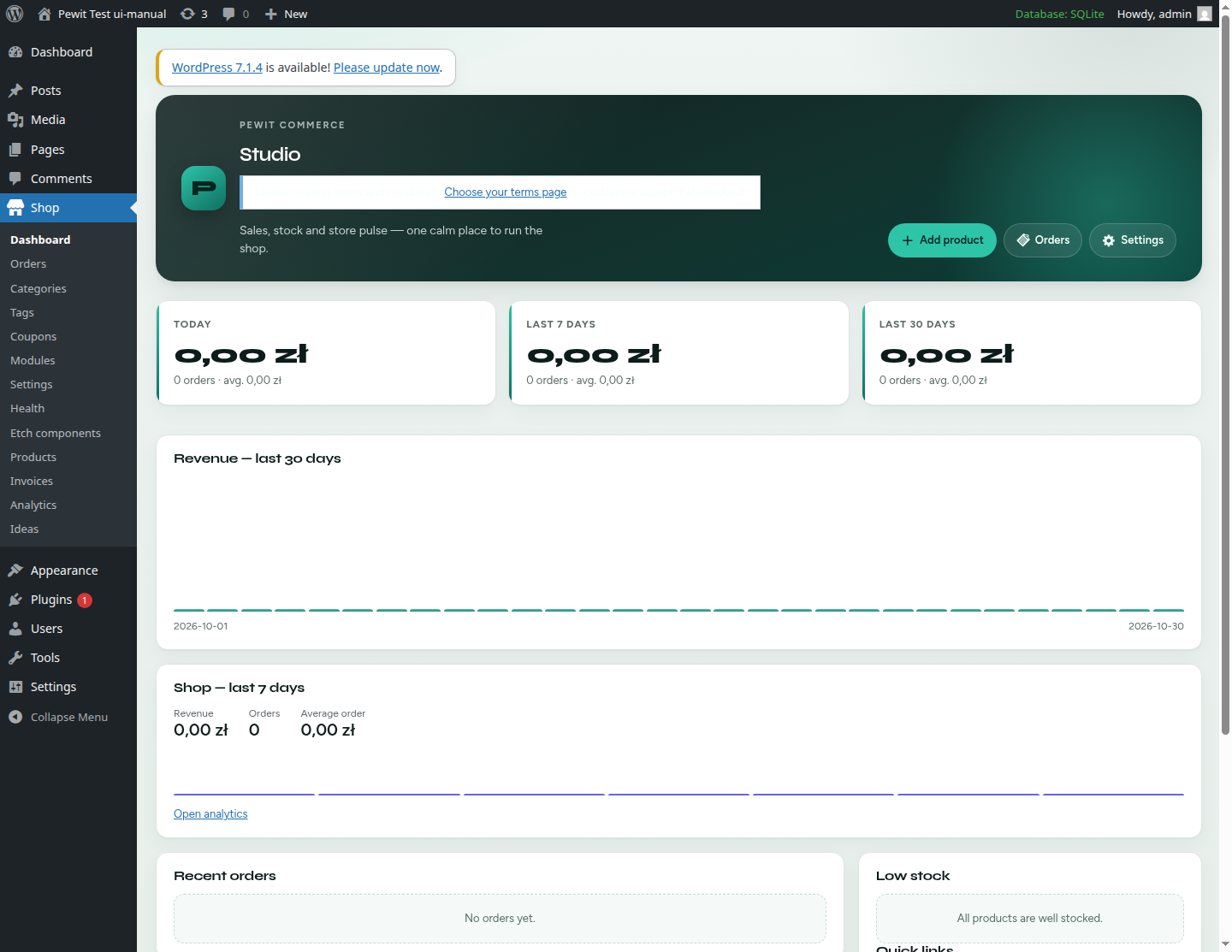Click the Today revenue card
The height and width of the screenshot is (952, 1232).
pyautogui.click(x=326, y=352)
